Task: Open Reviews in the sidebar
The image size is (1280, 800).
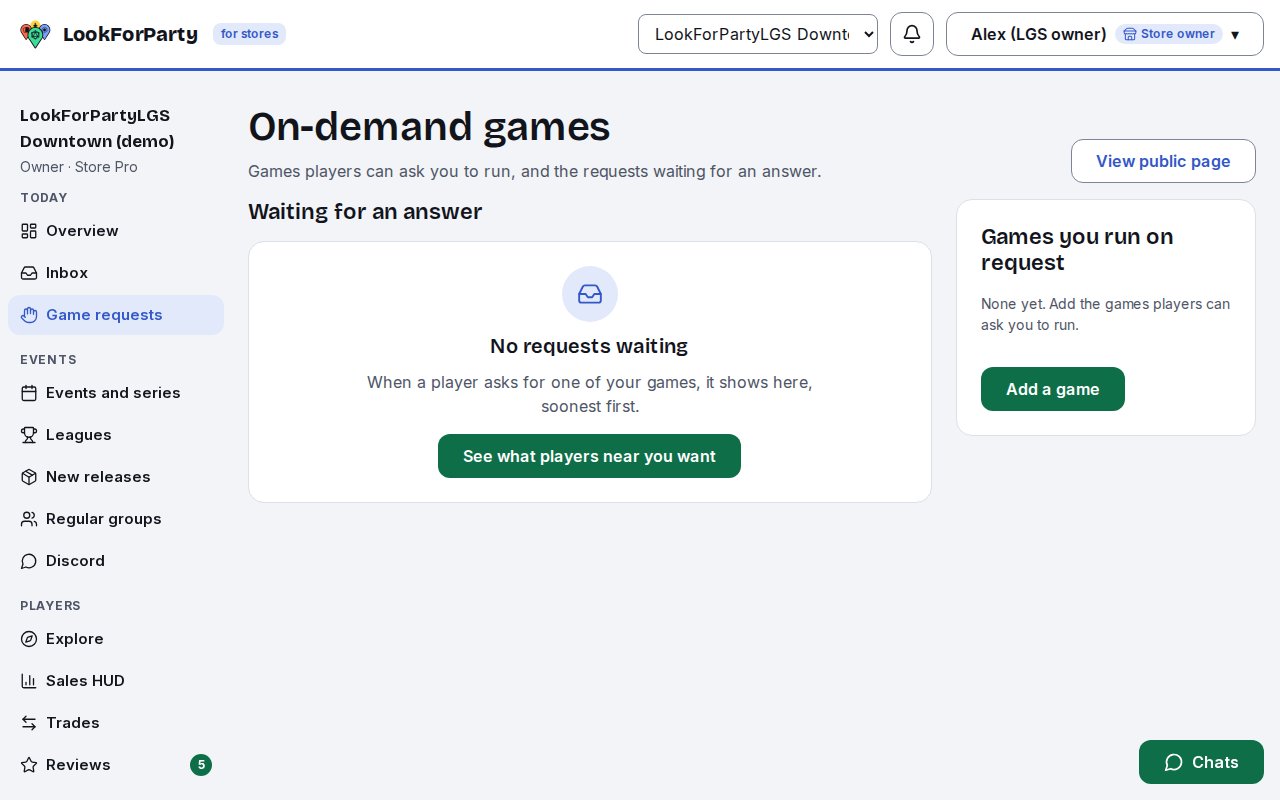Action: point(116,765)
